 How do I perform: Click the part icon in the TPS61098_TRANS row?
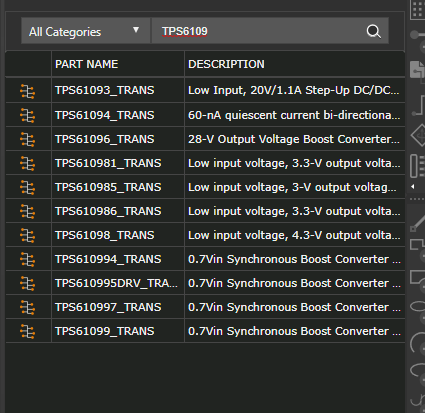click(27, 235)
